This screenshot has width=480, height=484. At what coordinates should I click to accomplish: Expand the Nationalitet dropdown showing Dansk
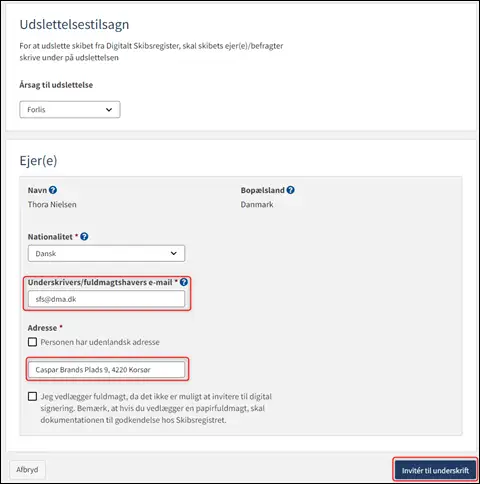[x=106, y=253]
